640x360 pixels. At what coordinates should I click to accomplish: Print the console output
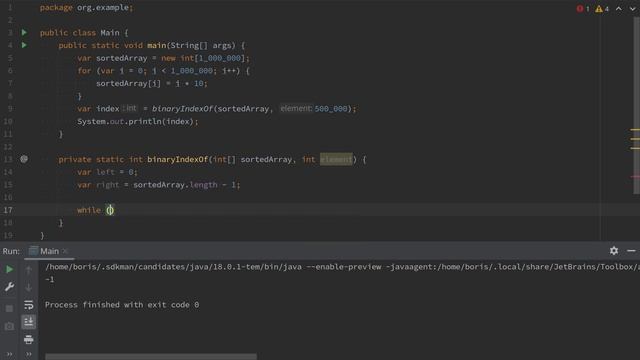click(x=29, y=340)
